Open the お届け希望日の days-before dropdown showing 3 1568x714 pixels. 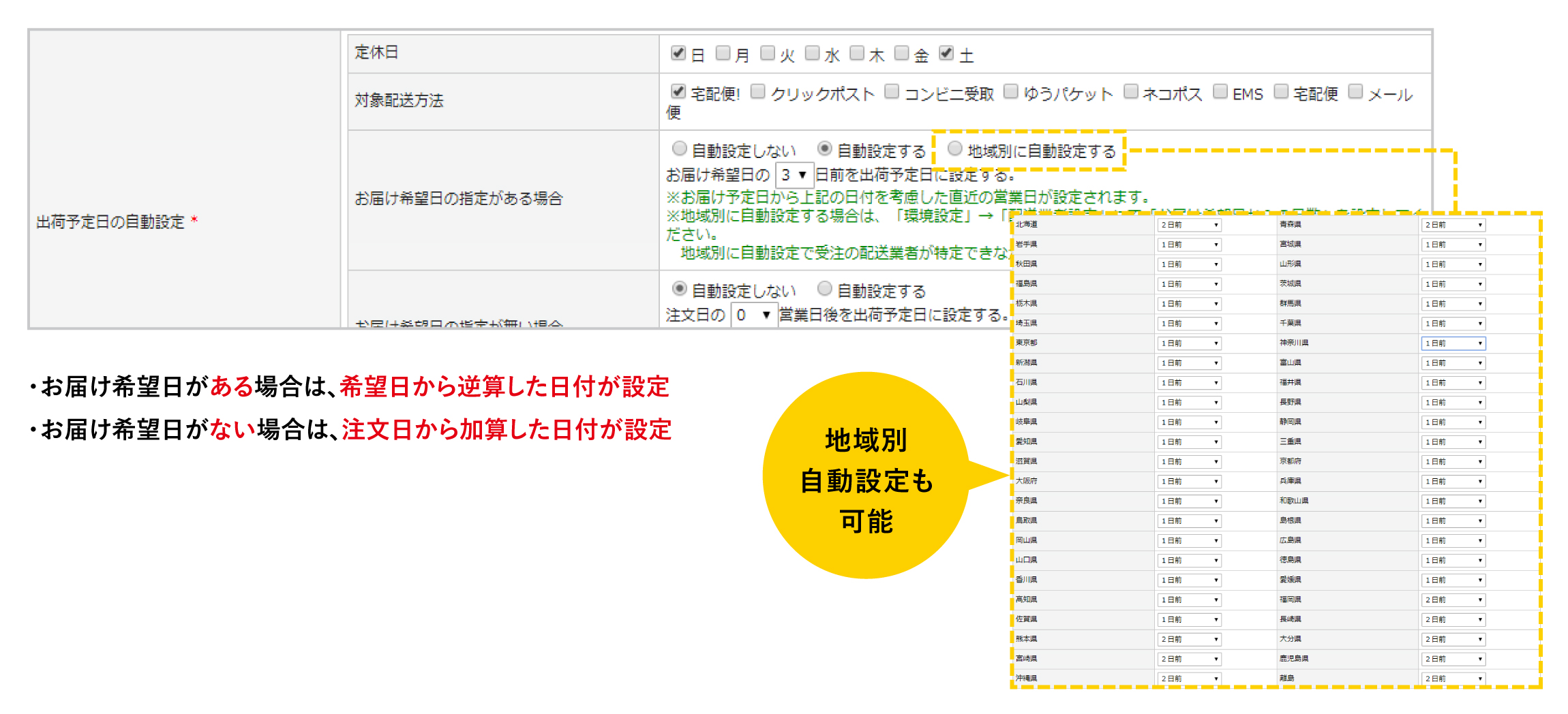pyautogui.click(x=794, y=175)
